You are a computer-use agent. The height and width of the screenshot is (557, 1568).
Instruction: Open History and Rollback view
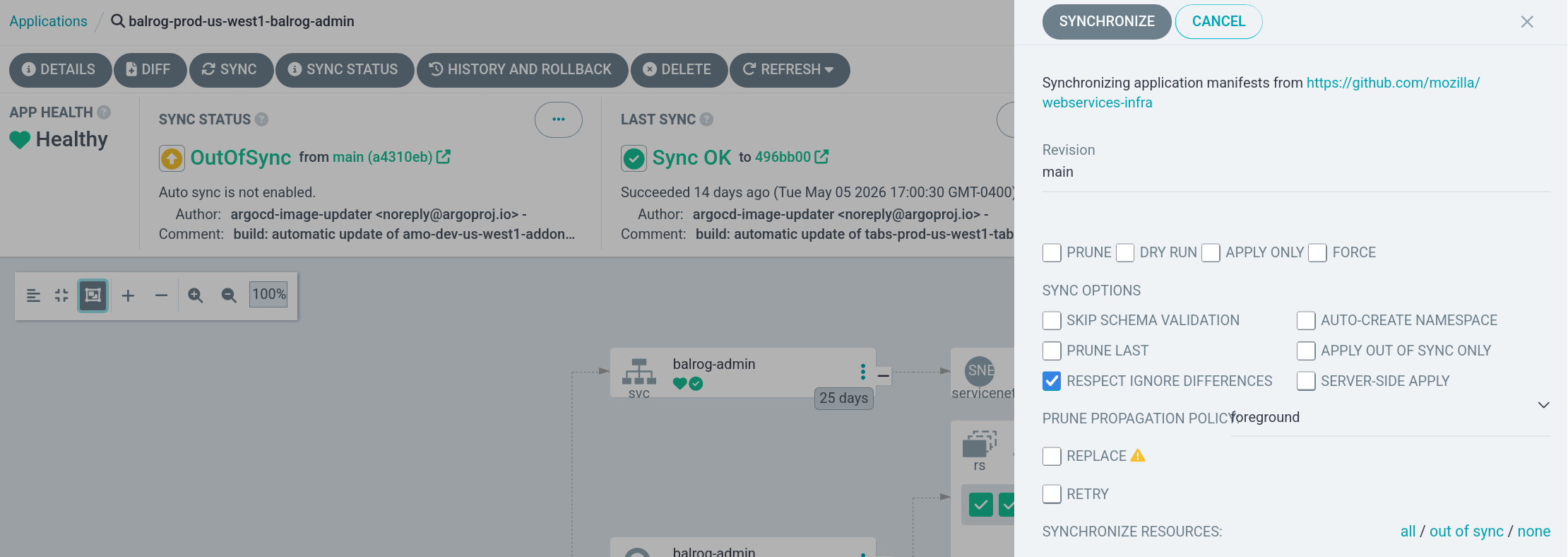[522, 69]
